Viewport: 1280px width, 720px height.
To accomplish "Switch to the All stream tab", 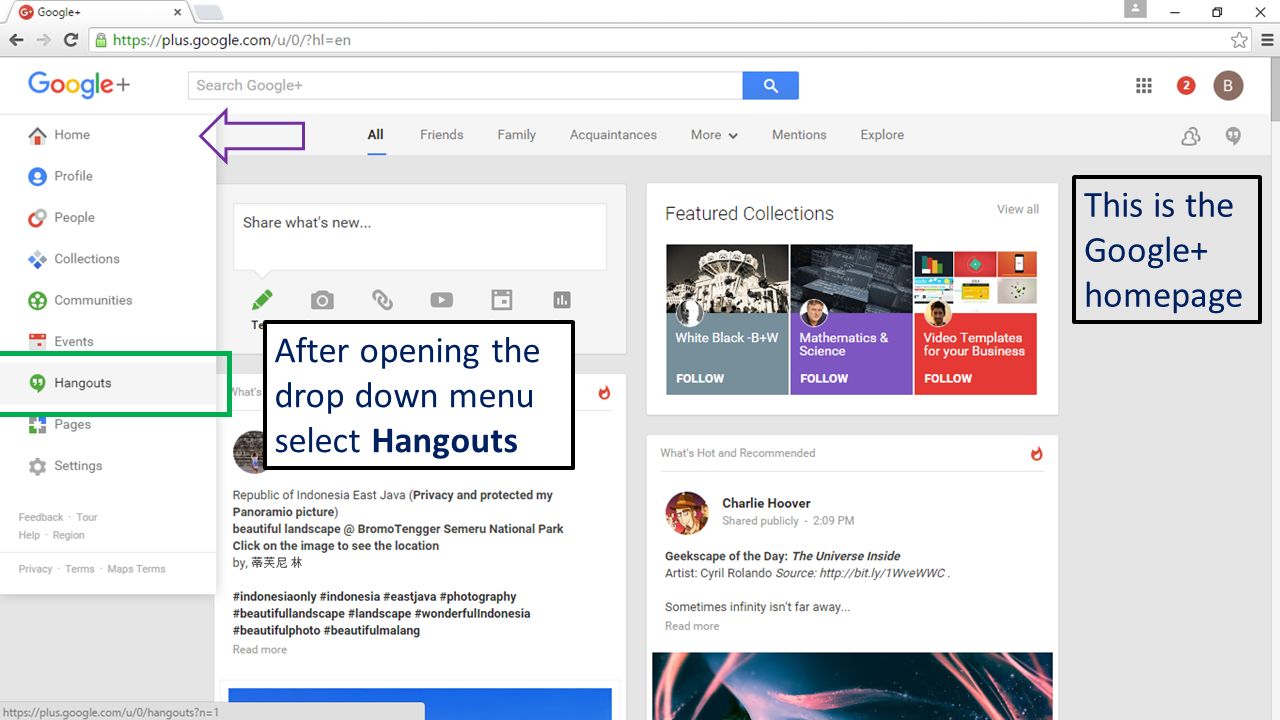I will [x=375, y=135].
